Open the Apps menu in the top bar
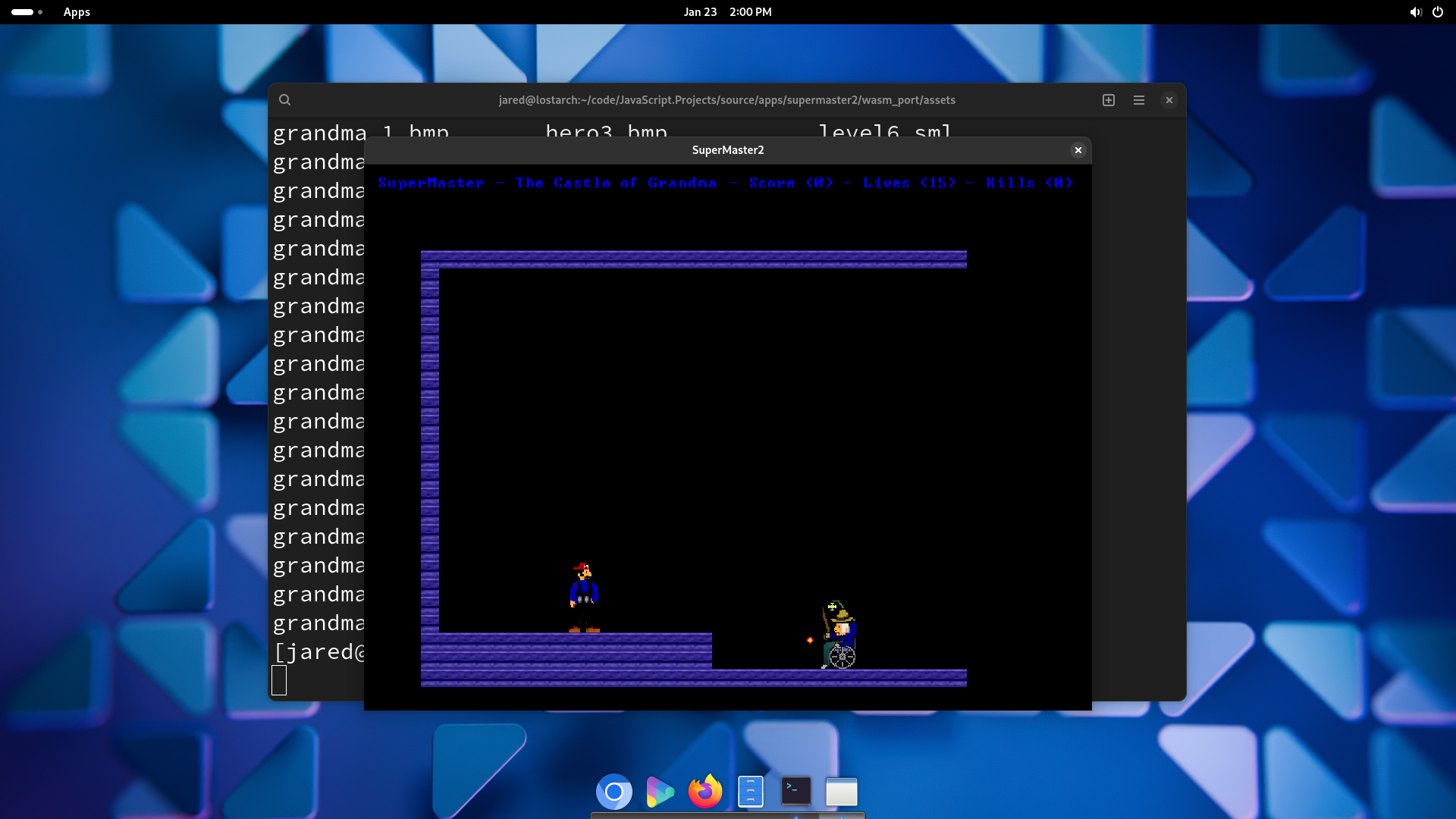 tap(77, 12)
